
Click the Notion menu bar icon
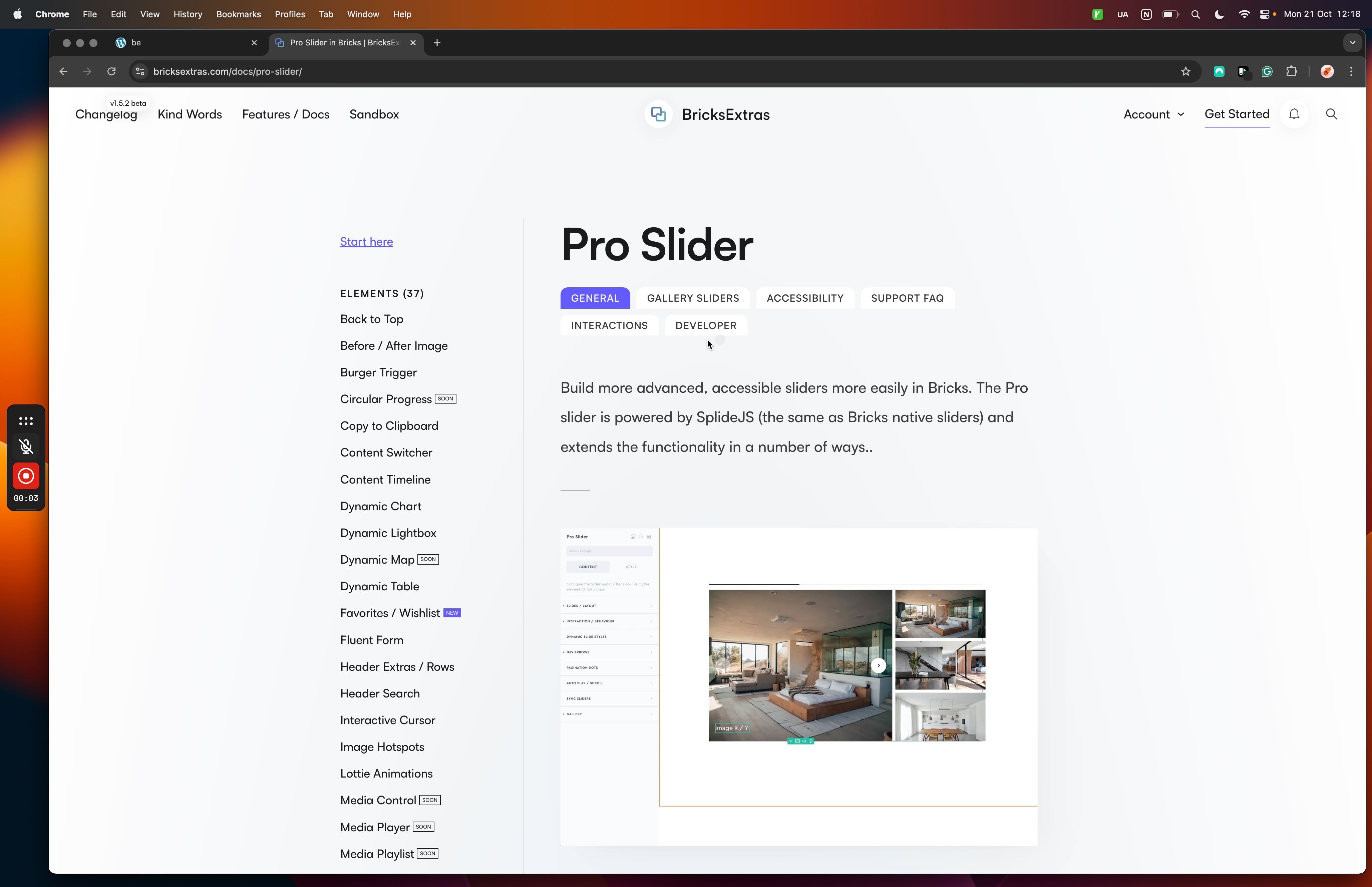click(x=1146, y=14)
